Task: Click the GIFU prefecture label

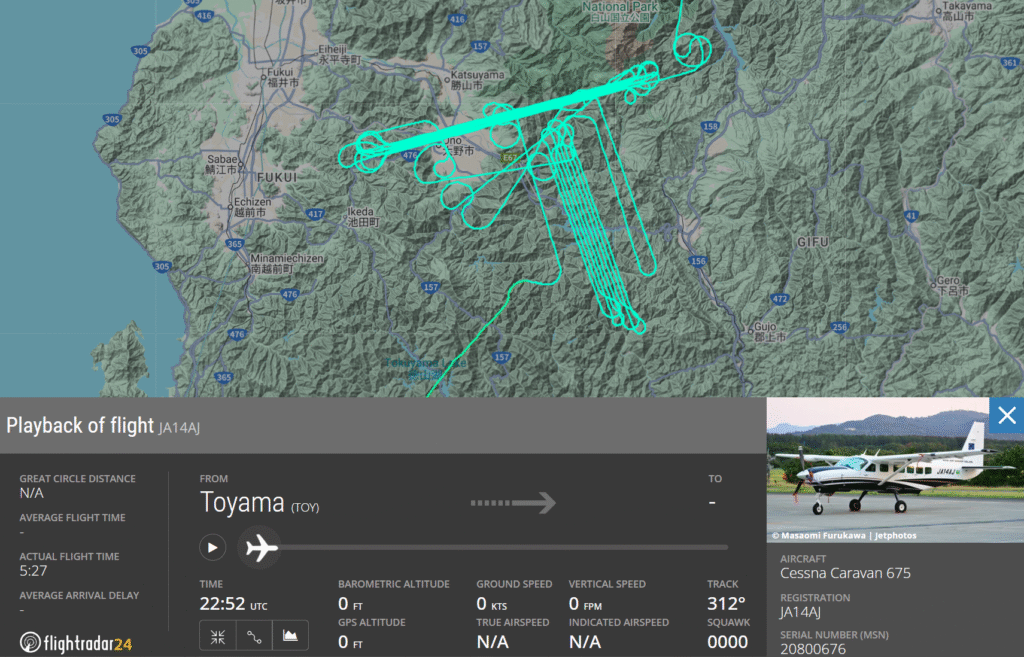Action: pos(812,242)
